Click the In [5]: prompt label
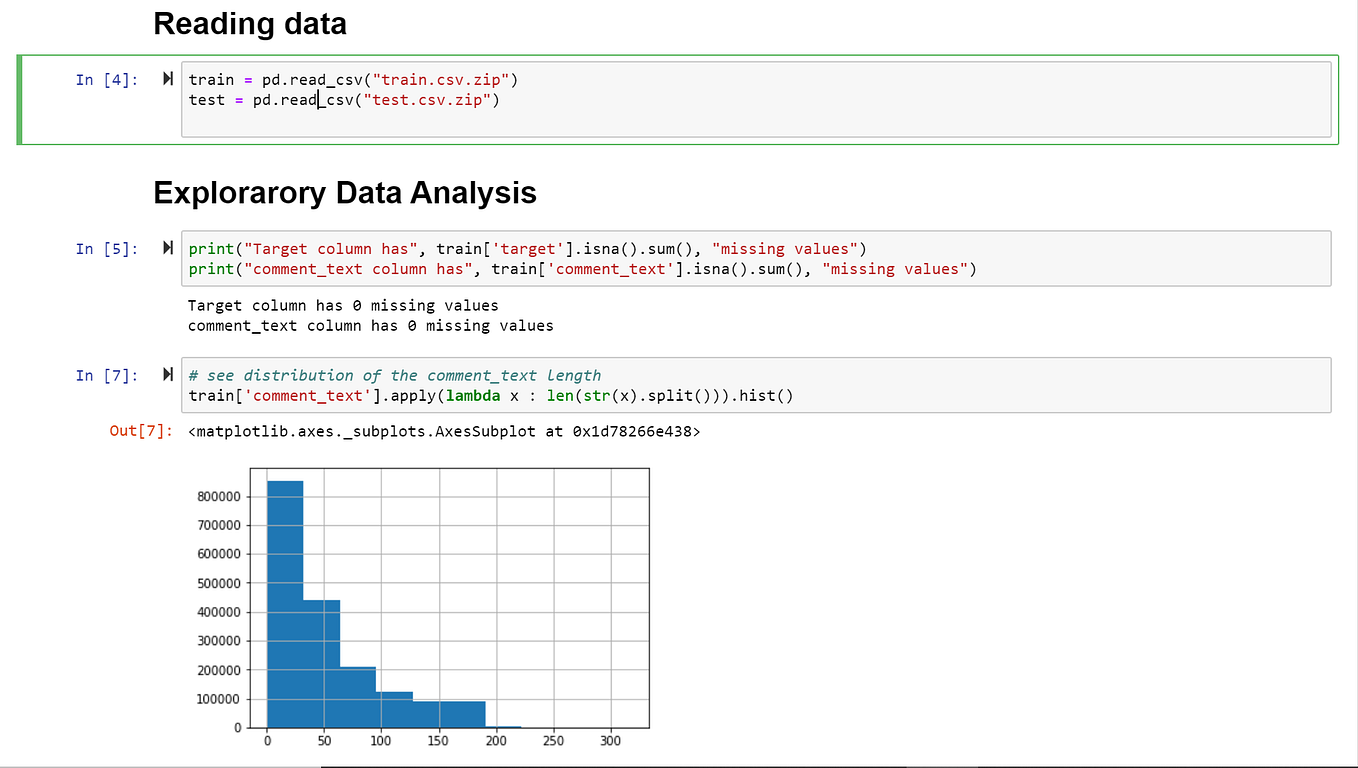This screenshot has width=1358, height=768. tap(107, 249)
